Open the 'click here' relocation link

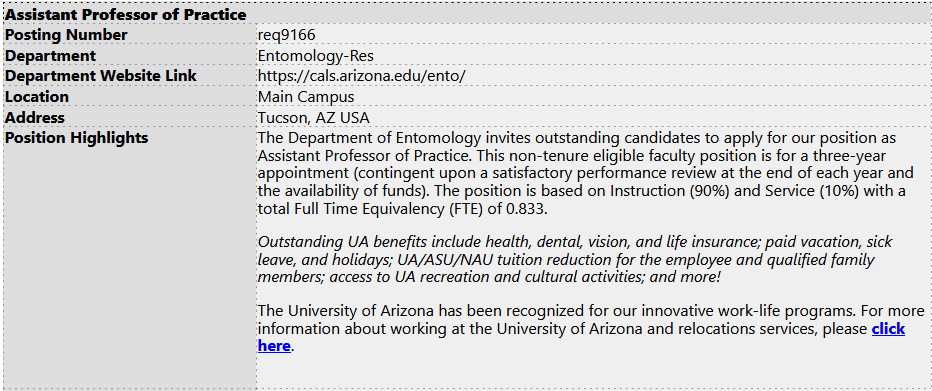point(888,329)
